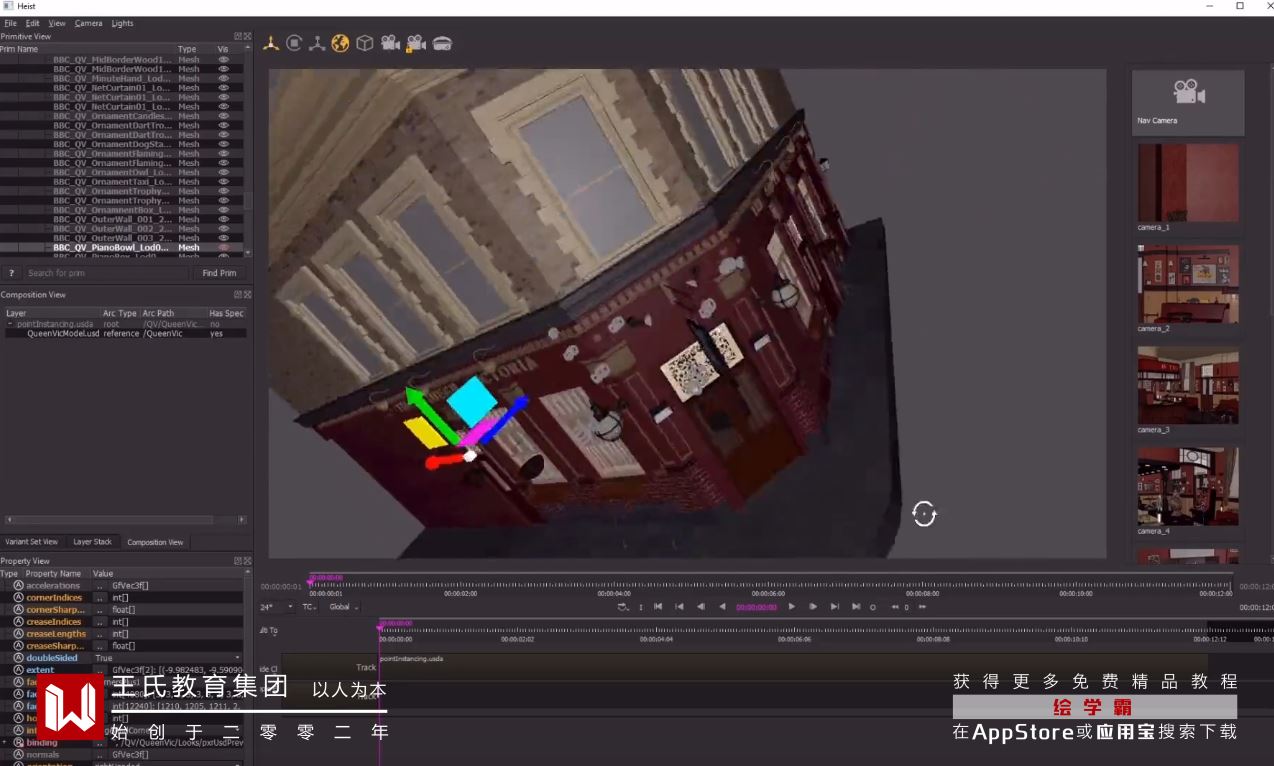The image size is (1274, 766).
Task: Hide the BBC_QV_OuterWall_003 mesh
Action: (224, 238)
